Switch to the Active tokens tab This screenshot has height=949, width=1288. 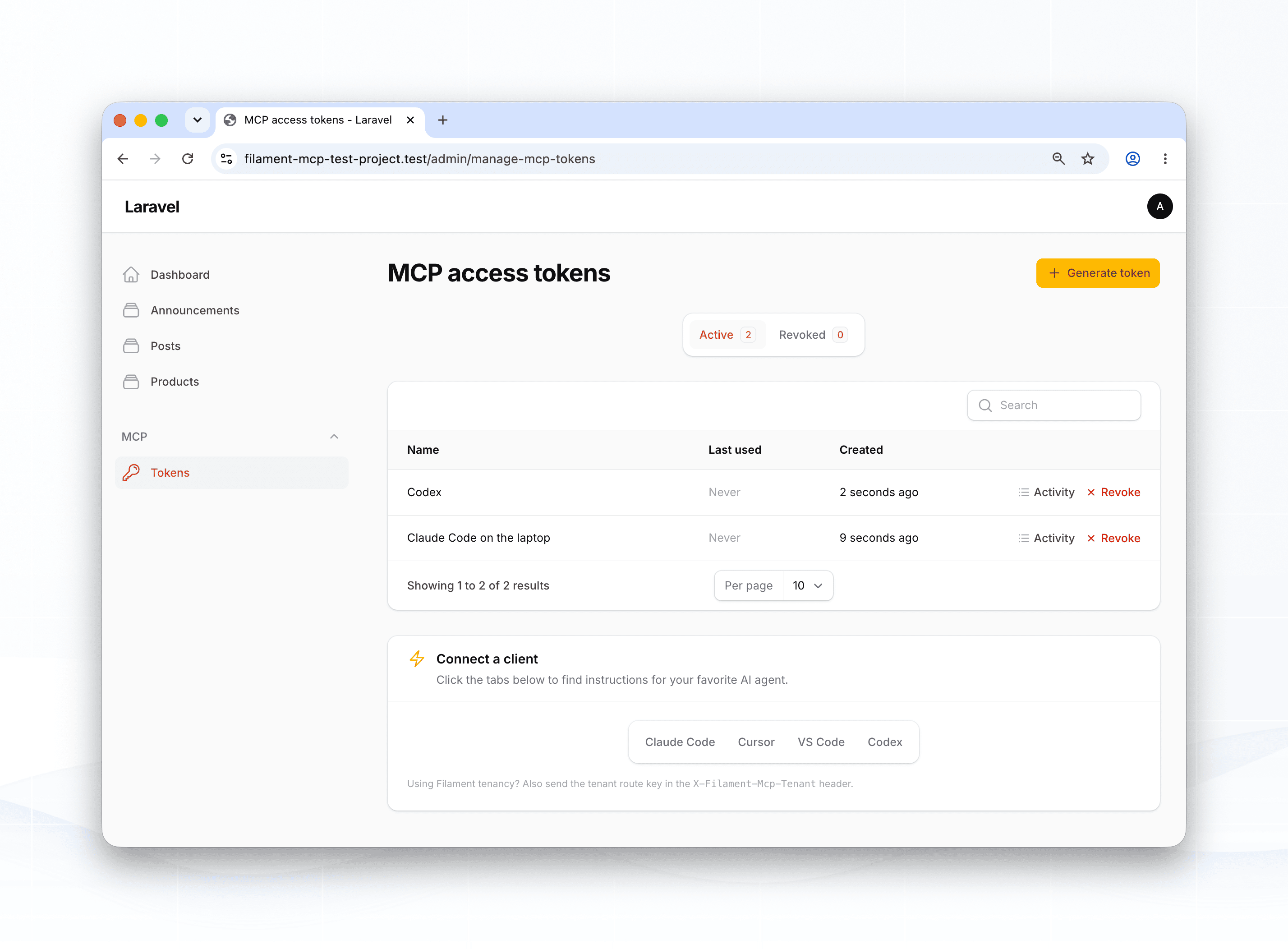click(727, 335)
